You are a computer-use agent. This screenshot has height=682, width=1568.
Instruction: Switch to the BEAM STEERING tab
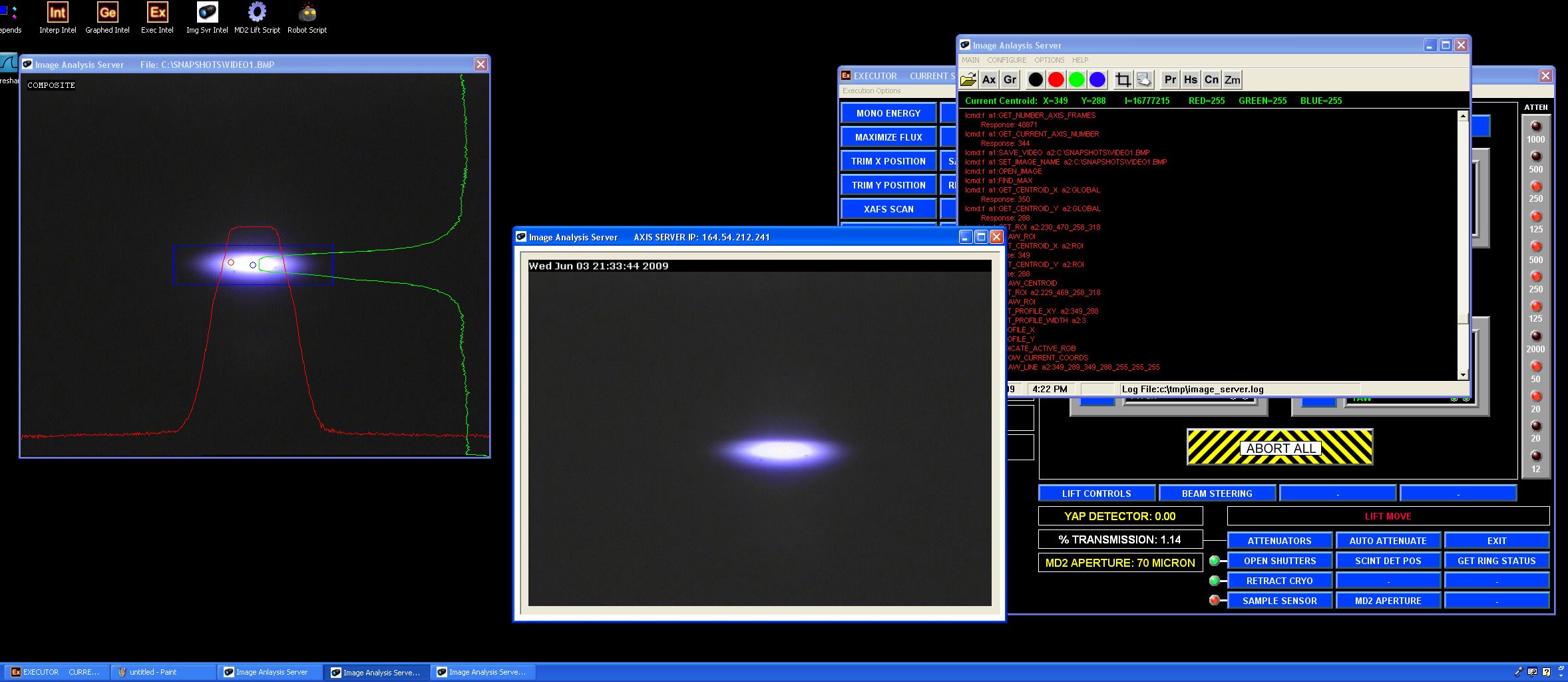pyautogui.click(x=1217, y=494)
